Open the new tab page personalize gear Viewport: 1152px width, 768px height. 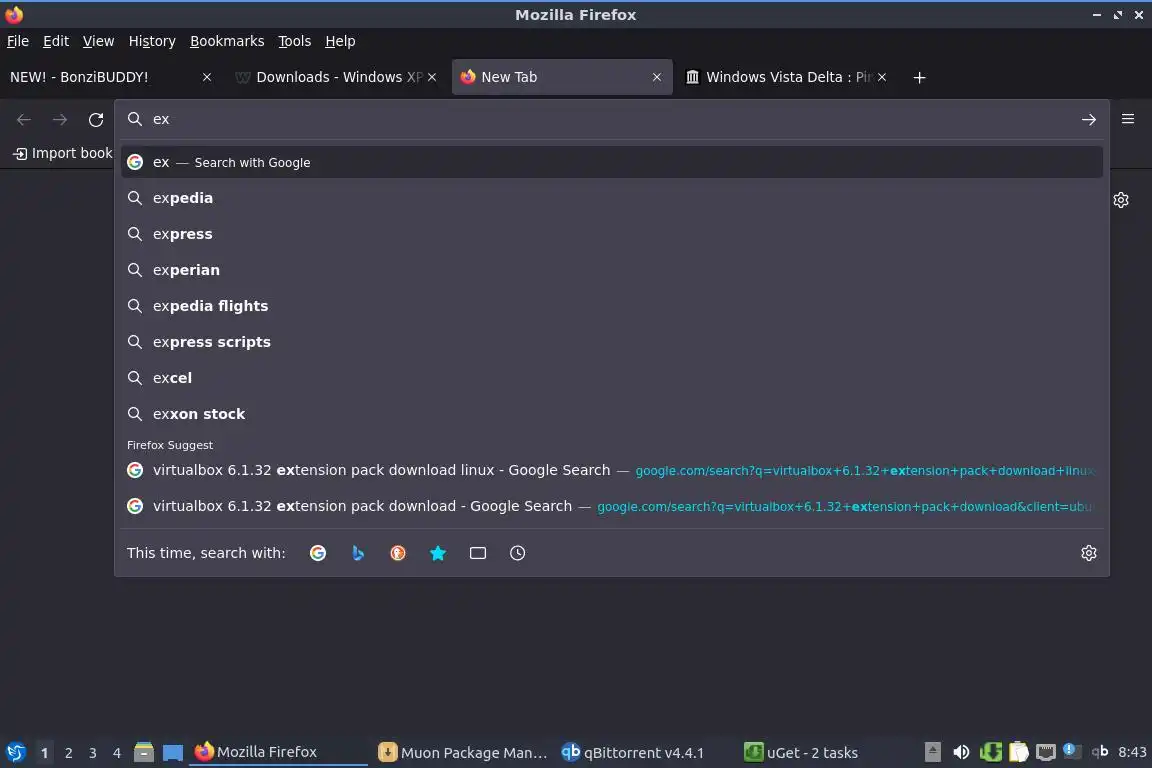[1120, 200]
